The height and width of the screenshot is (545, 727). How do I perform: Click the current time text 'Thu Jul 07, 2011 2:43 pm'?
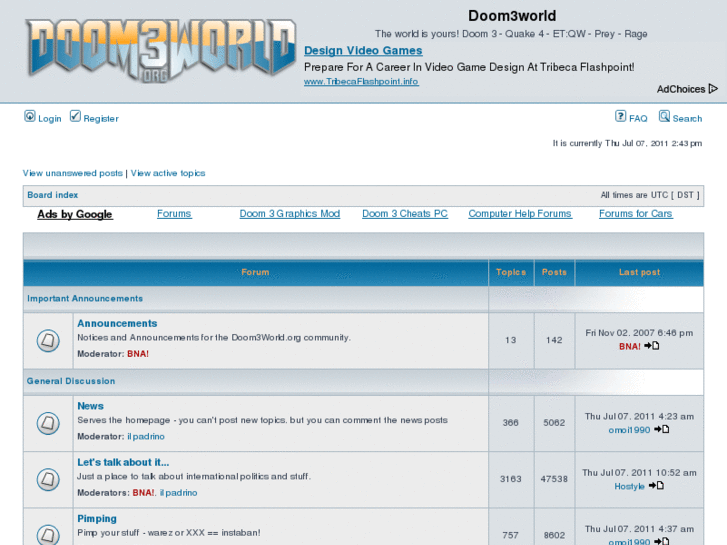(x=653, y=143)
